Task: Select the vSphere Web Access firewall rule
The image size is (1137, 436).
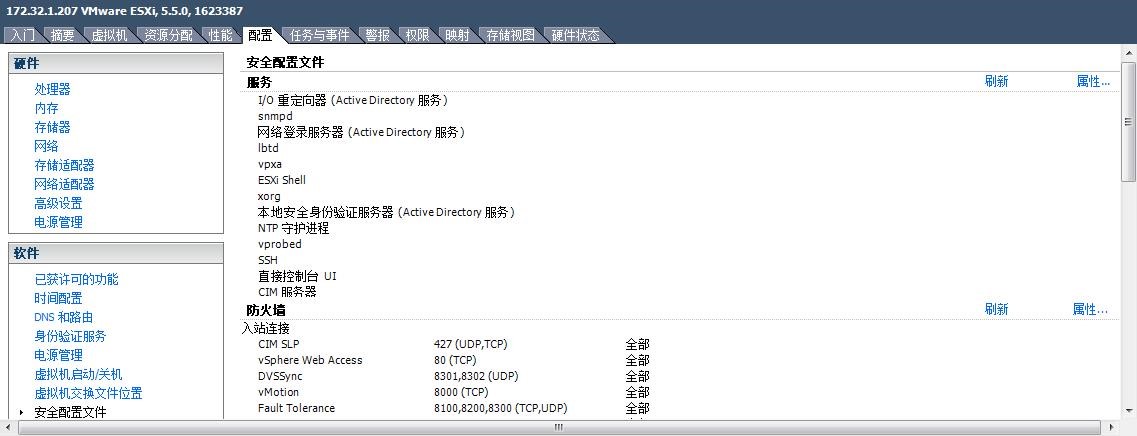Action: [310, 360]
